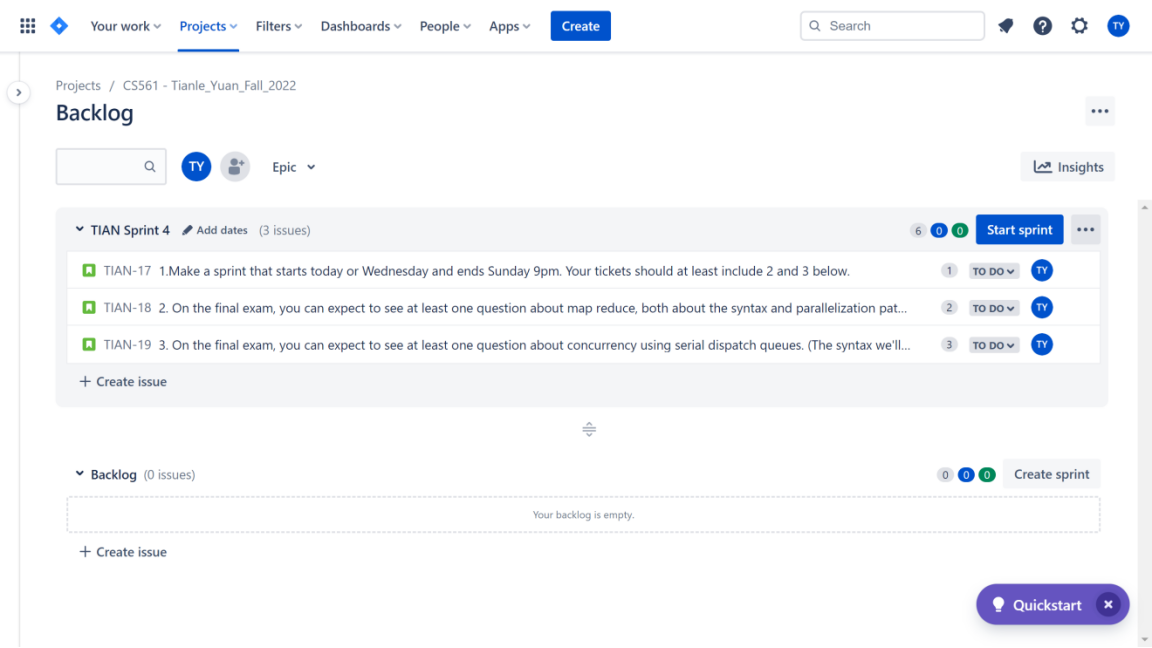Image resolution: width=1152 pixels, height=648 pixels.
Task: Open TO DO status dropdown for TIAN-17
Action: [x=993, y=271]
